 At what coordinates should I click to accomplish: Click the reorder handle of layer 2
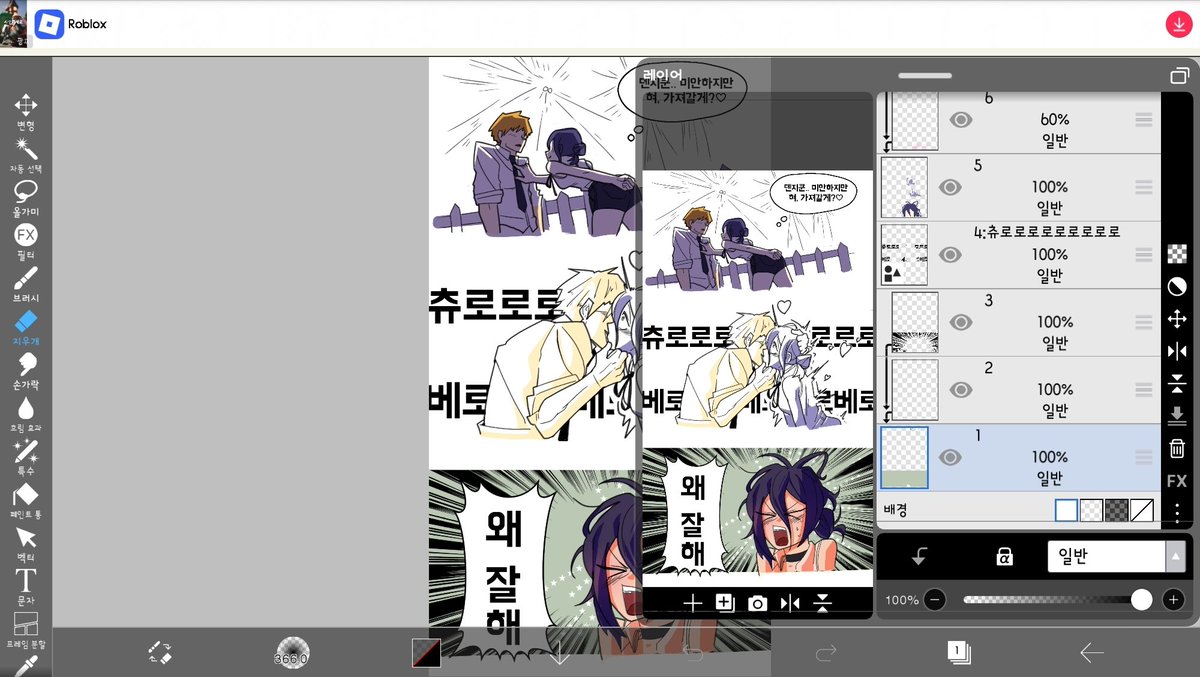point(1144,390)
